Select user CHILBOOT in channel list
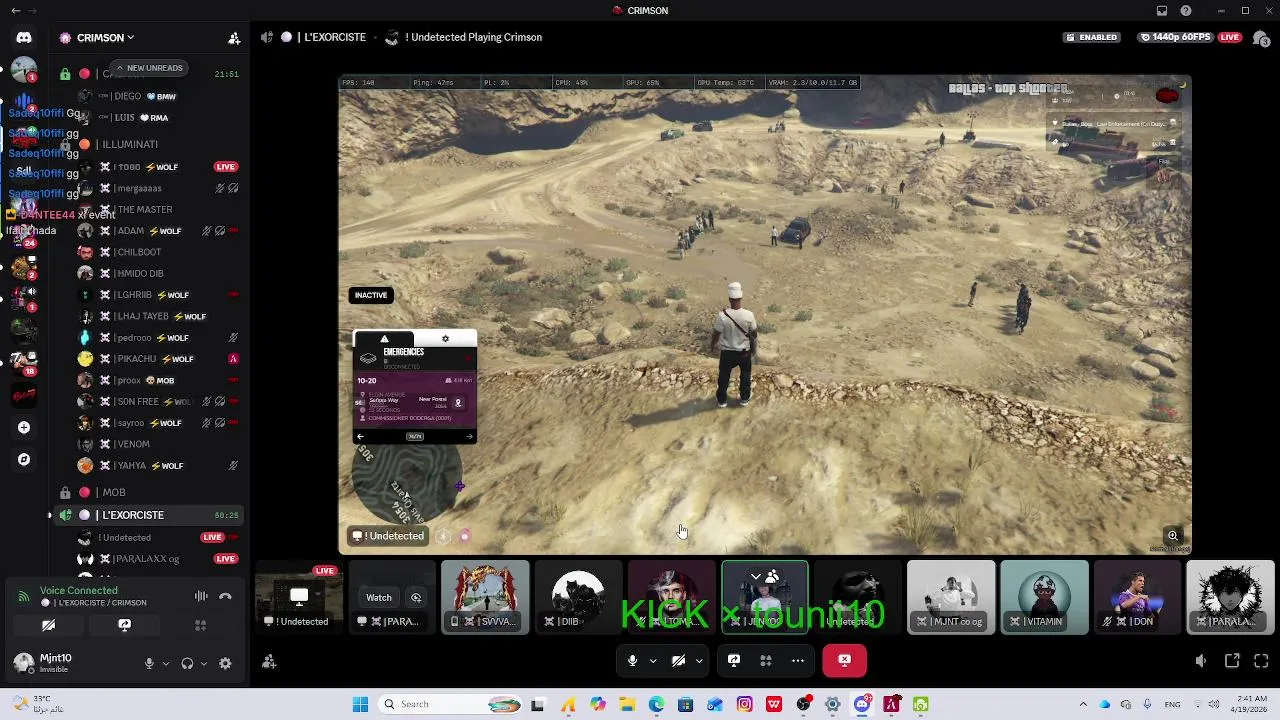Viewport: 1280px width, 720px height. 160,252
